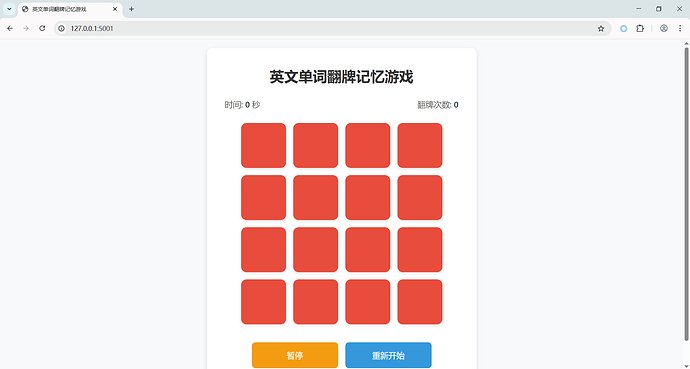
Task: Flip the second card in row two
Action: coord(316,197)
